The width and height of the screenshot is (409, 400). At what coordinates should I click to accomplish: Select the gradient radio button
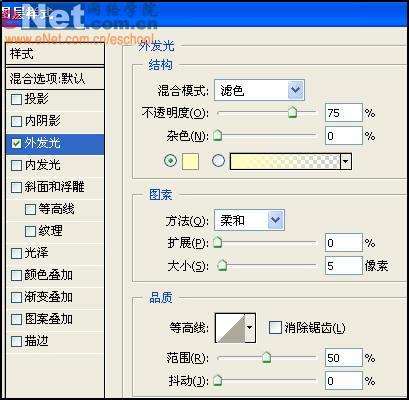[218, 161]
